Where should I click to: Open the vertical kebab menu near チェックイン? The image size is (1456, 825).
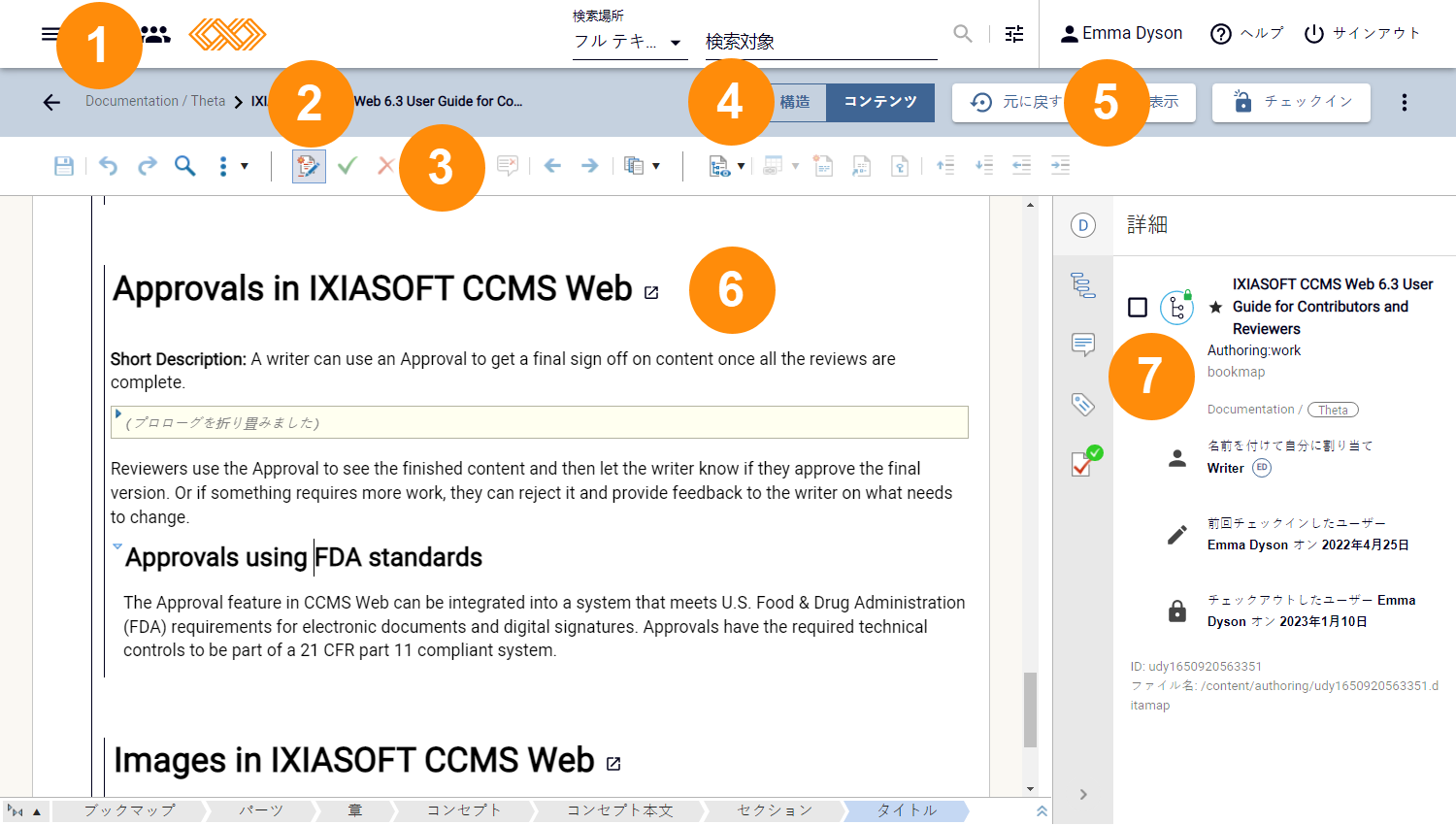pyautogui.click(x=1404, y=102)
